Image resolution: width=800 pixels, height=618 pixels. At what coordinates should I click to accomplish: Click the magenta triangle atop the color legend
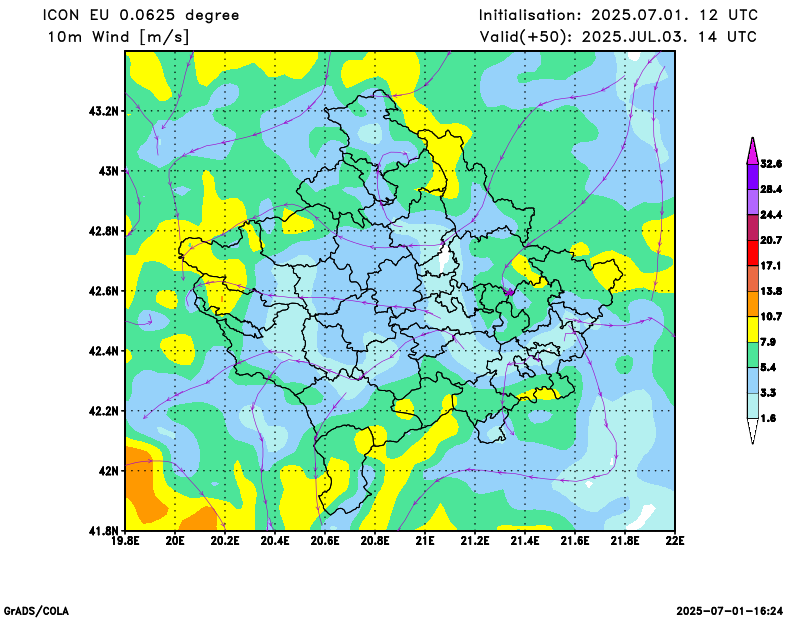coord(753,151)
